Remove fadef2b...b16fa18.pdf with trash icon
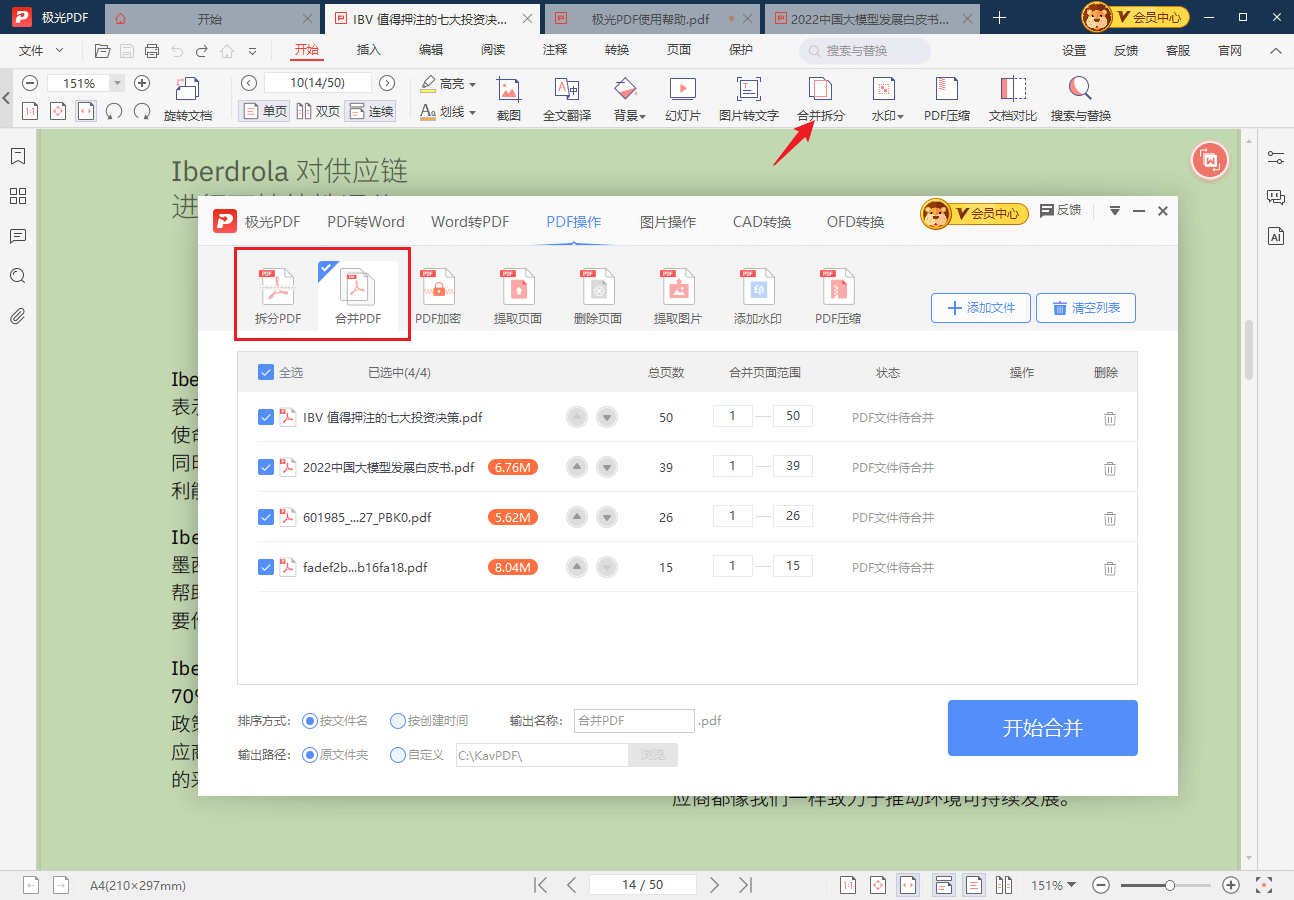The width and height of the screenshot is (1294, 900). point(1110,568)
